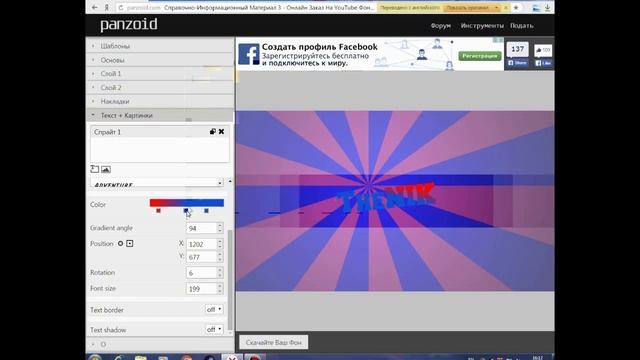Viewport: 640px width, 360px height.
Task: Click the panzoid logo
Action: point(129,25)
